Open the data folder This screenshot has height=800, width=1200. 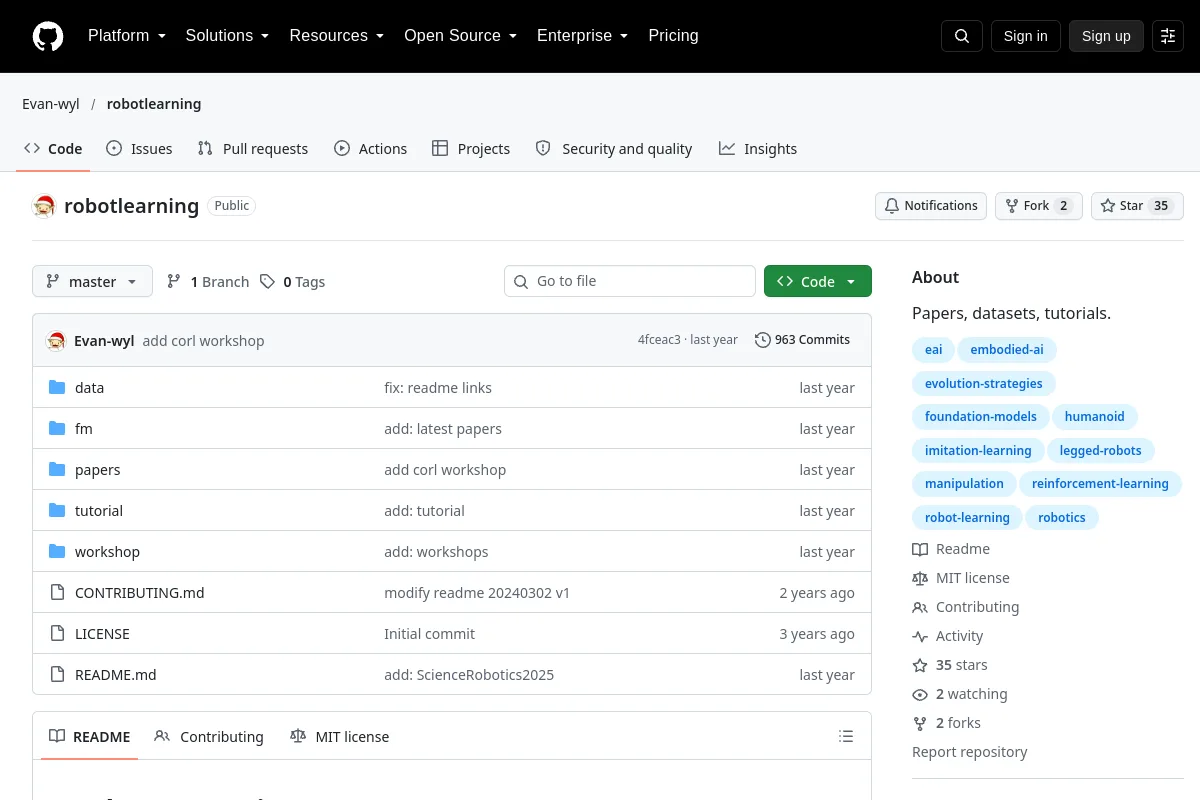pos(89,388)
